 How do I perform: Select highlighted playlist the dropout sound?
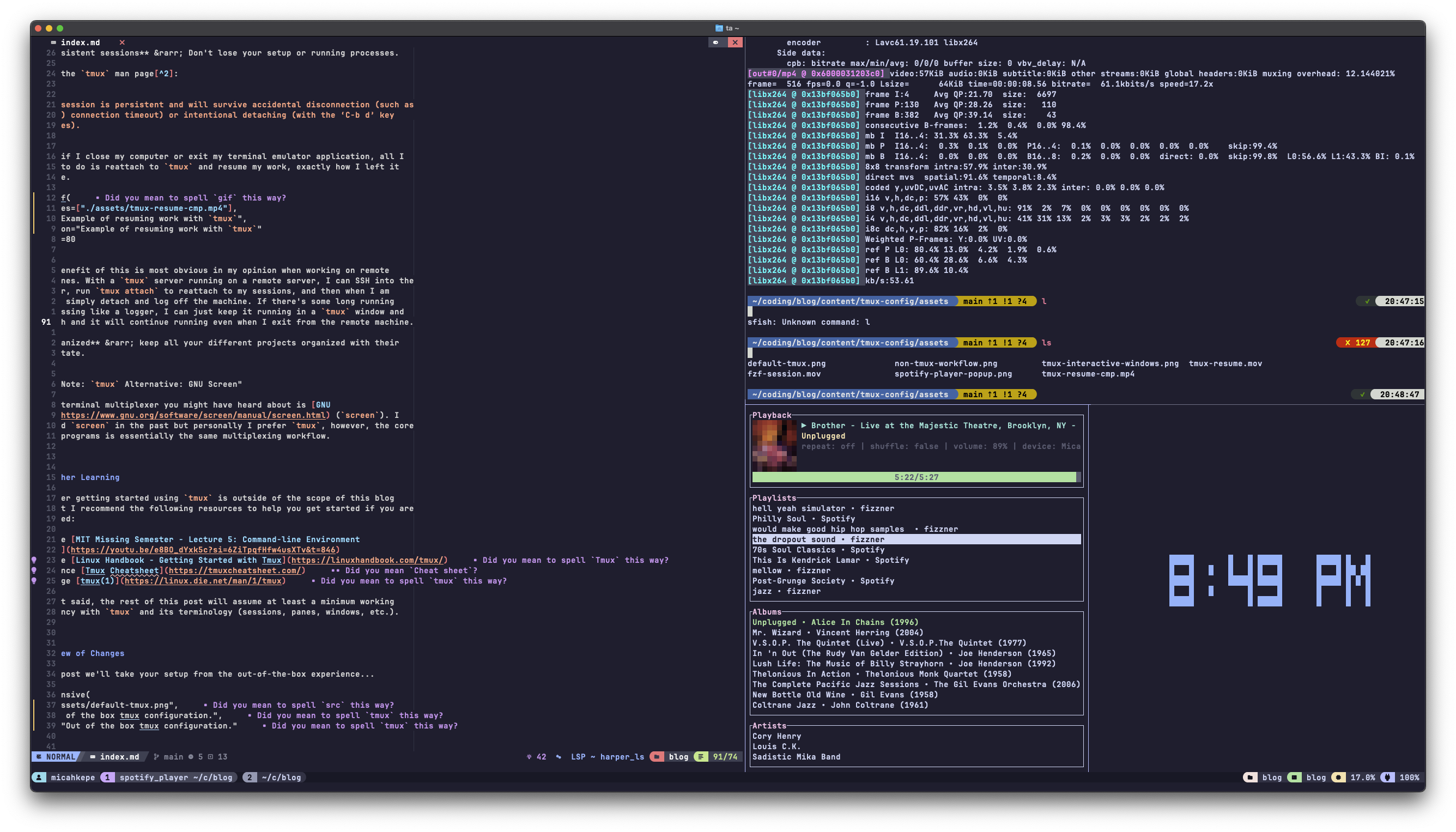(x=916, y=539)
